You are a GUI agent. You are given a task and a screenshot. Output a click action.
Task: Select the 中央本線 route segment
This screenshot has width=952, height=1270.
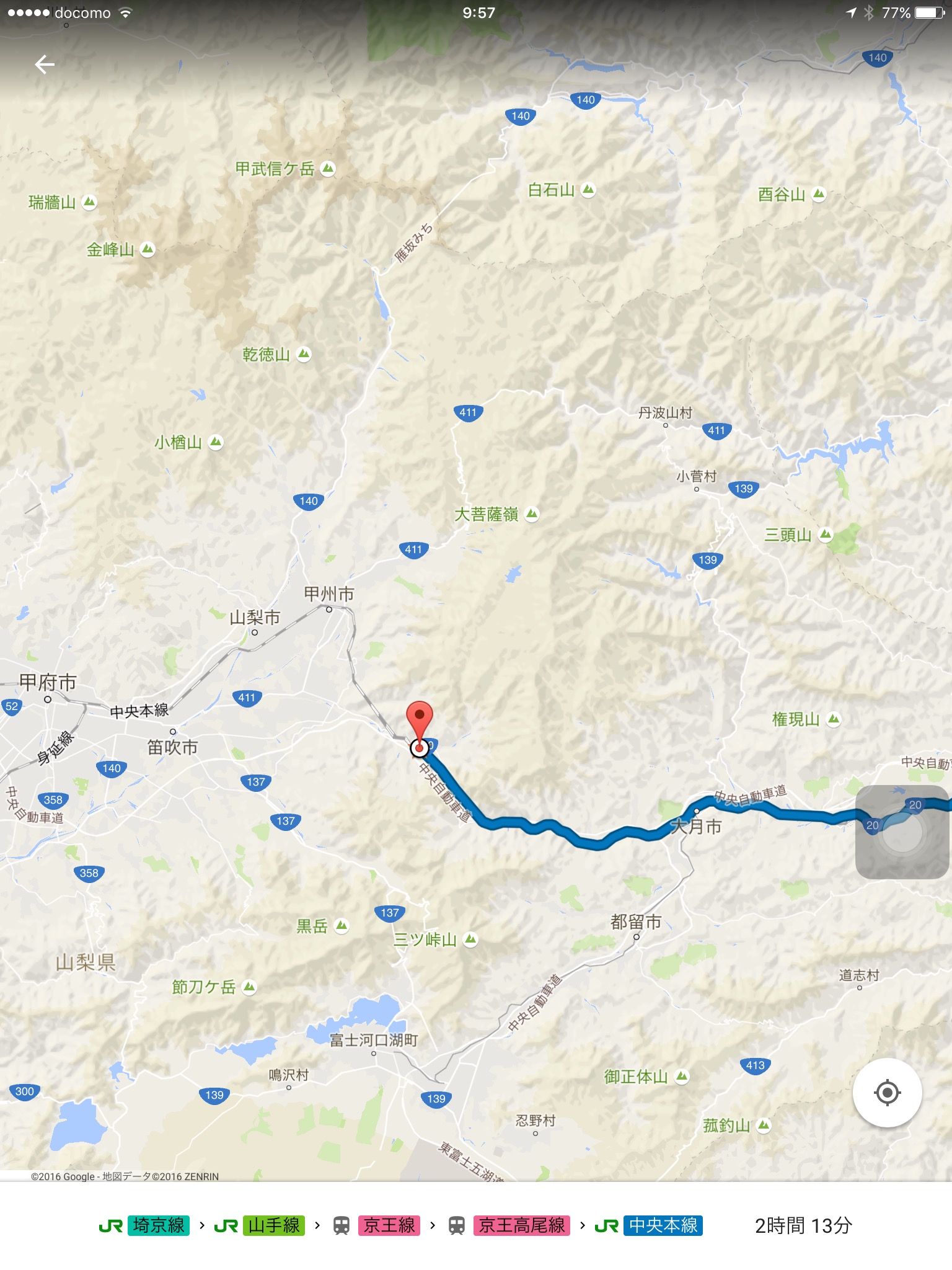click(x=663, y=1225)
